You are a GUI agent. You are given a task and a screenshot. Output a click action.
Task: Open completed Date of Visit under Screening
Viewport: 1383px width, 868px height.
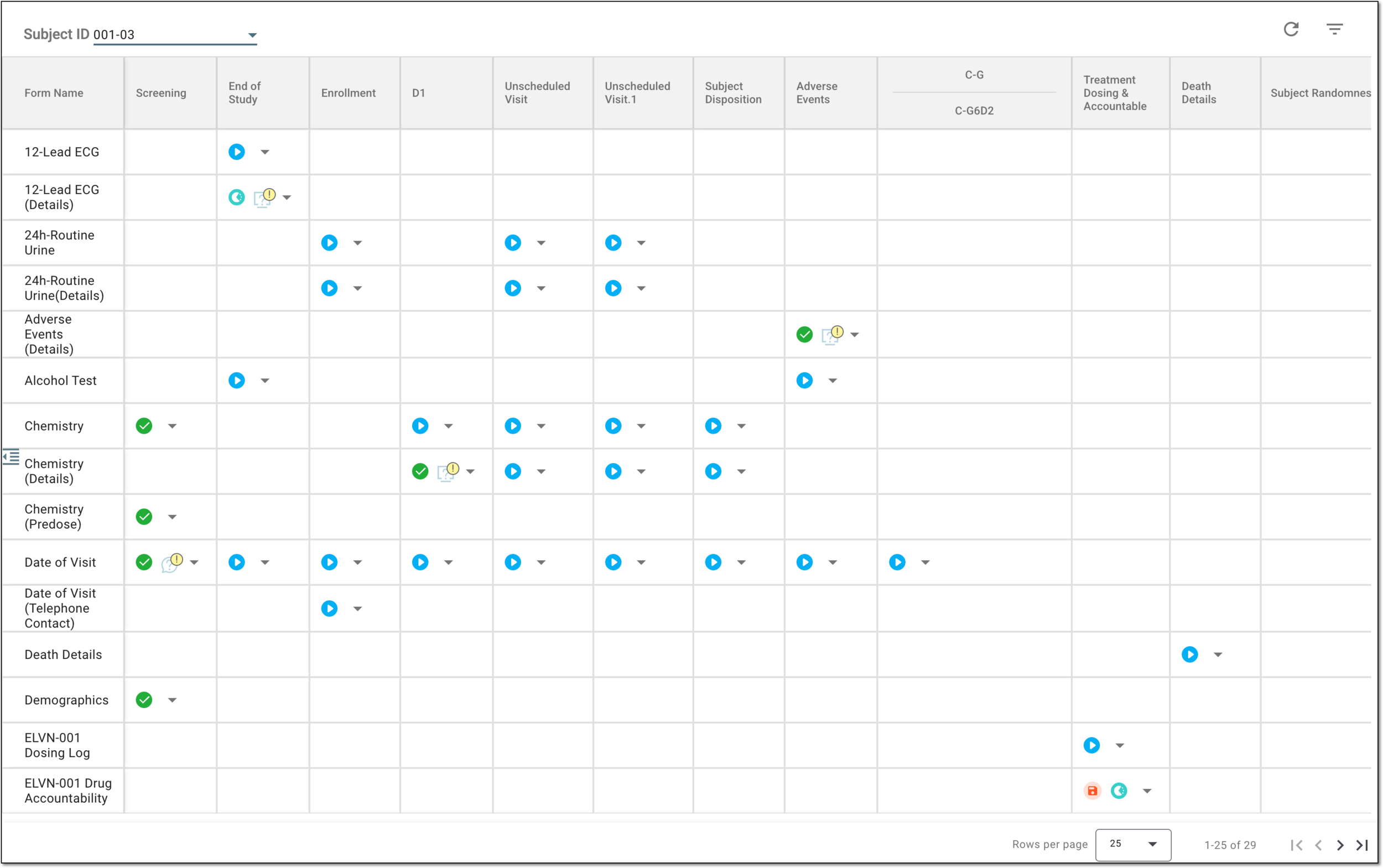coord(144,563)
